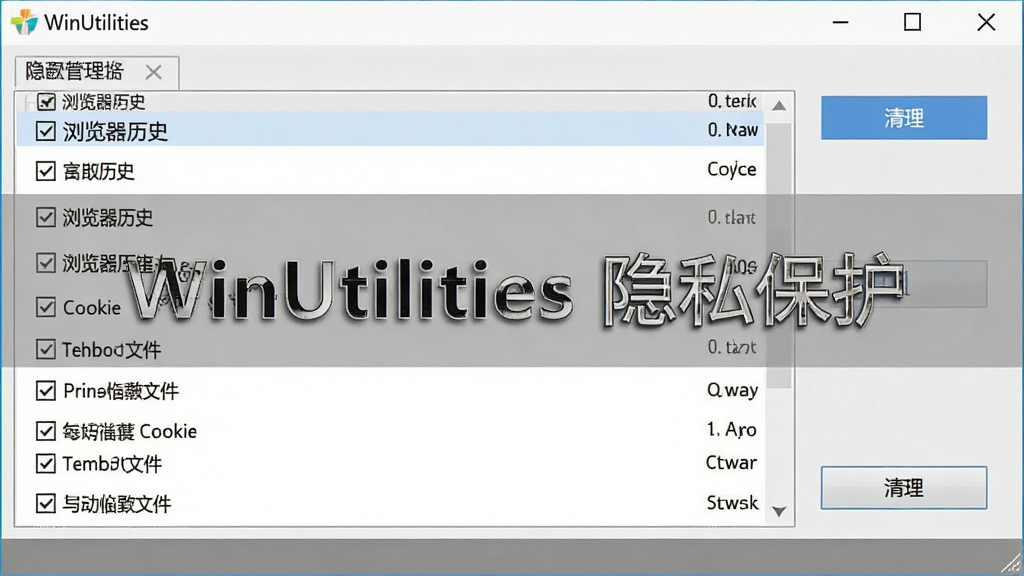Select the highlighted 浏览器历史 row label
This screenshot has width=1024, height=576.
(115, 132)
